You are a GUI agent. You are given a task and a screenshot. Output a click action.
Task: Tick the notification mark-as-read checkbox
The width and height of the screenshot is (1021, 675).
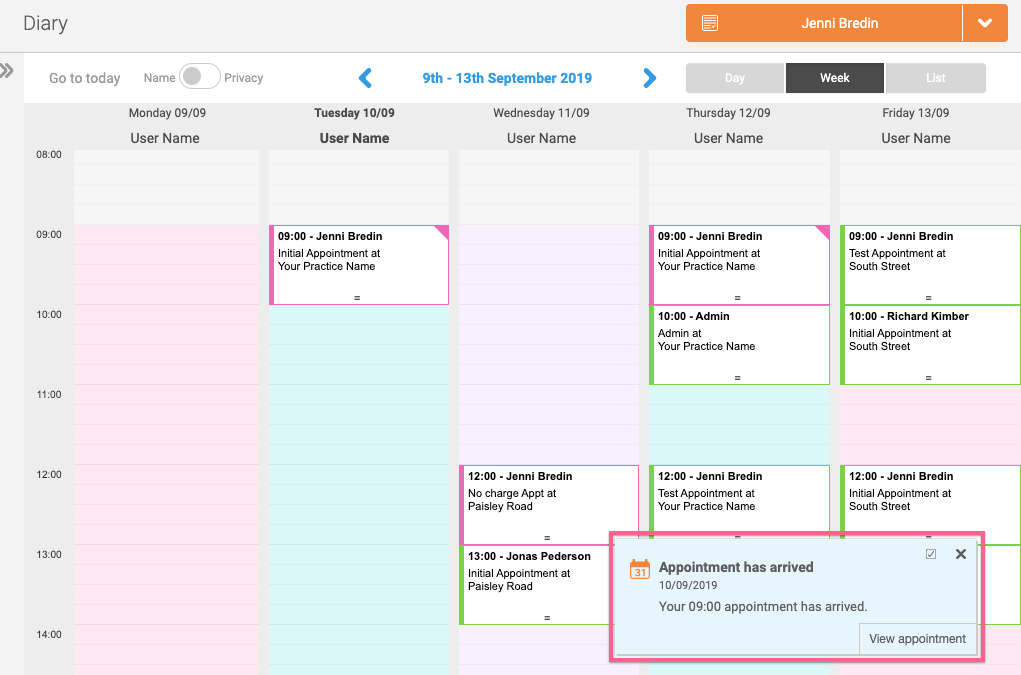[931, 554]
